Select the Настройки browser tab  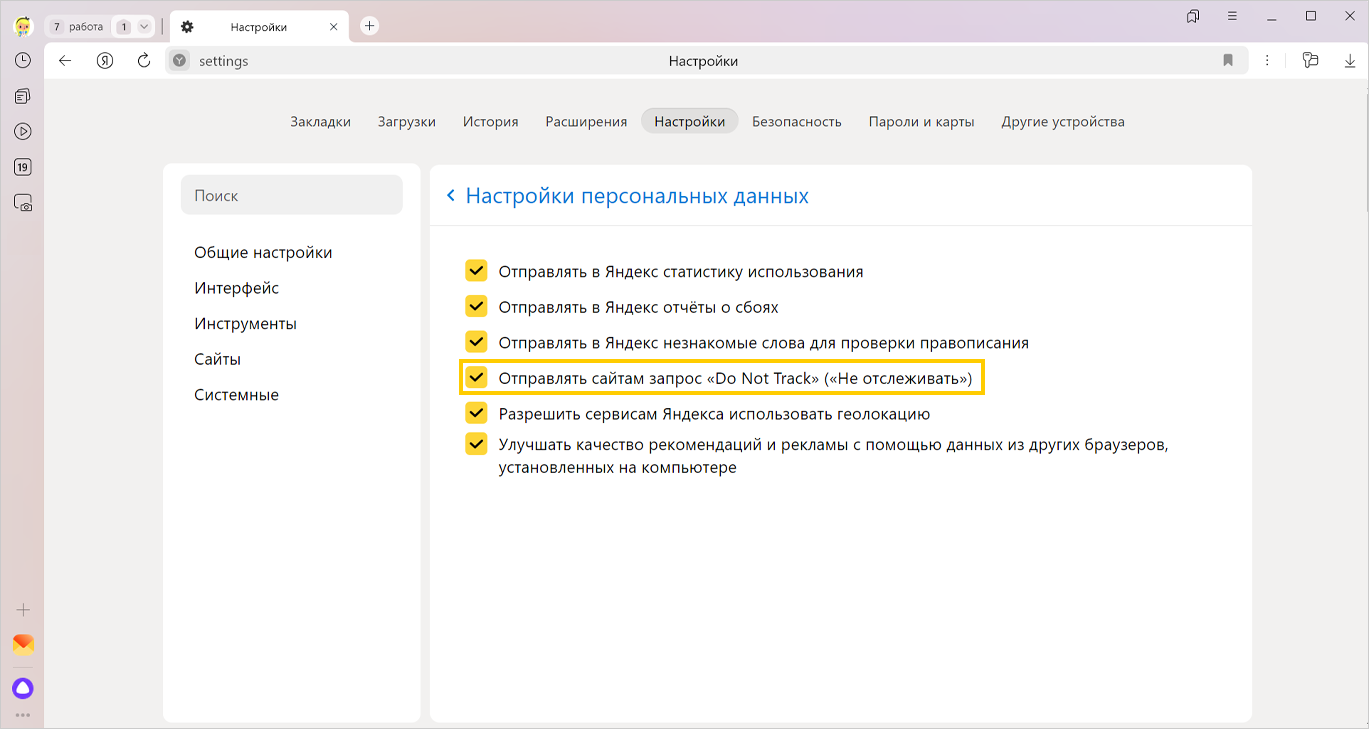258,27
